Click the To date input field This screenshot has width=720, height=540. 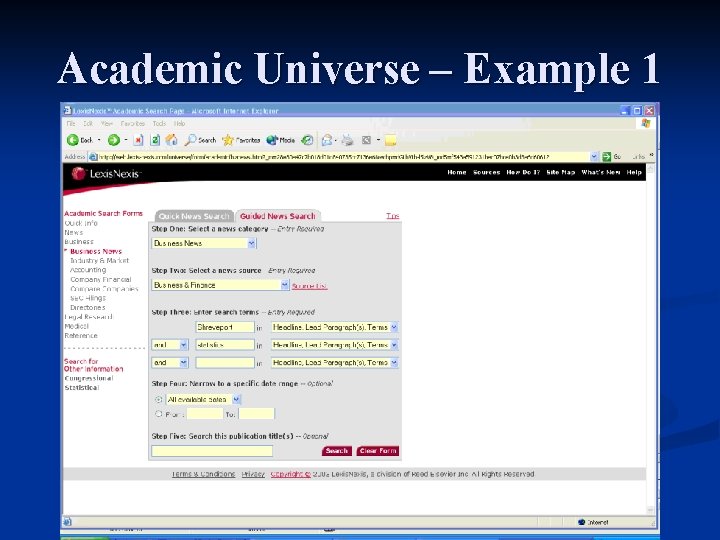tap(256, 414)
